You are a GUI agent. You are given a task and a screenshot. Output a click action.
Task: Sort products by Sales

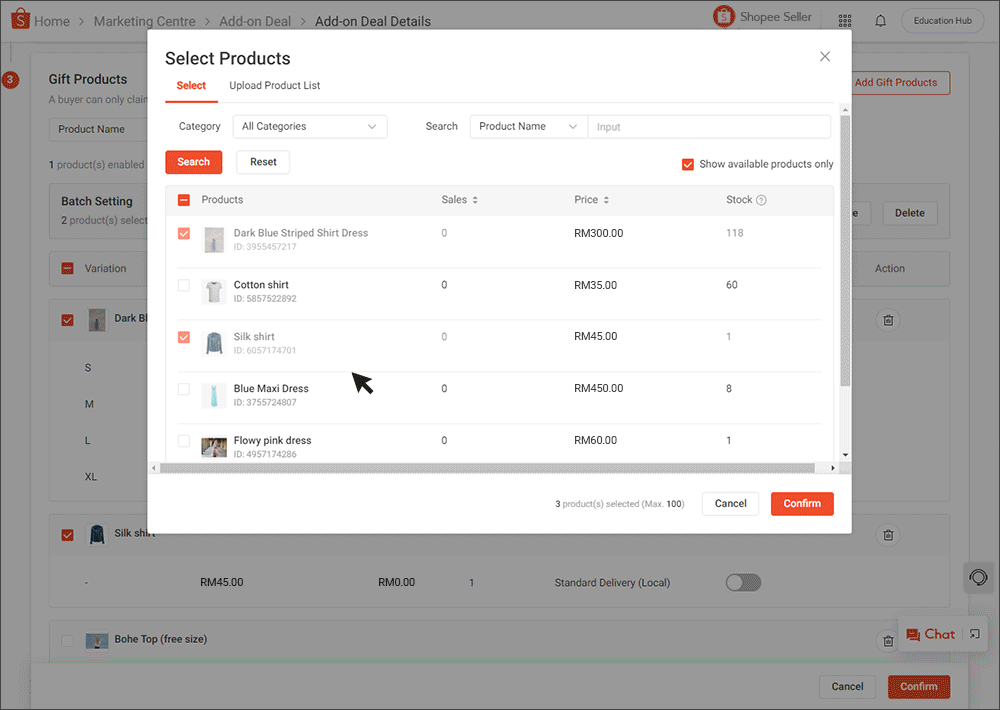[475, 199]
